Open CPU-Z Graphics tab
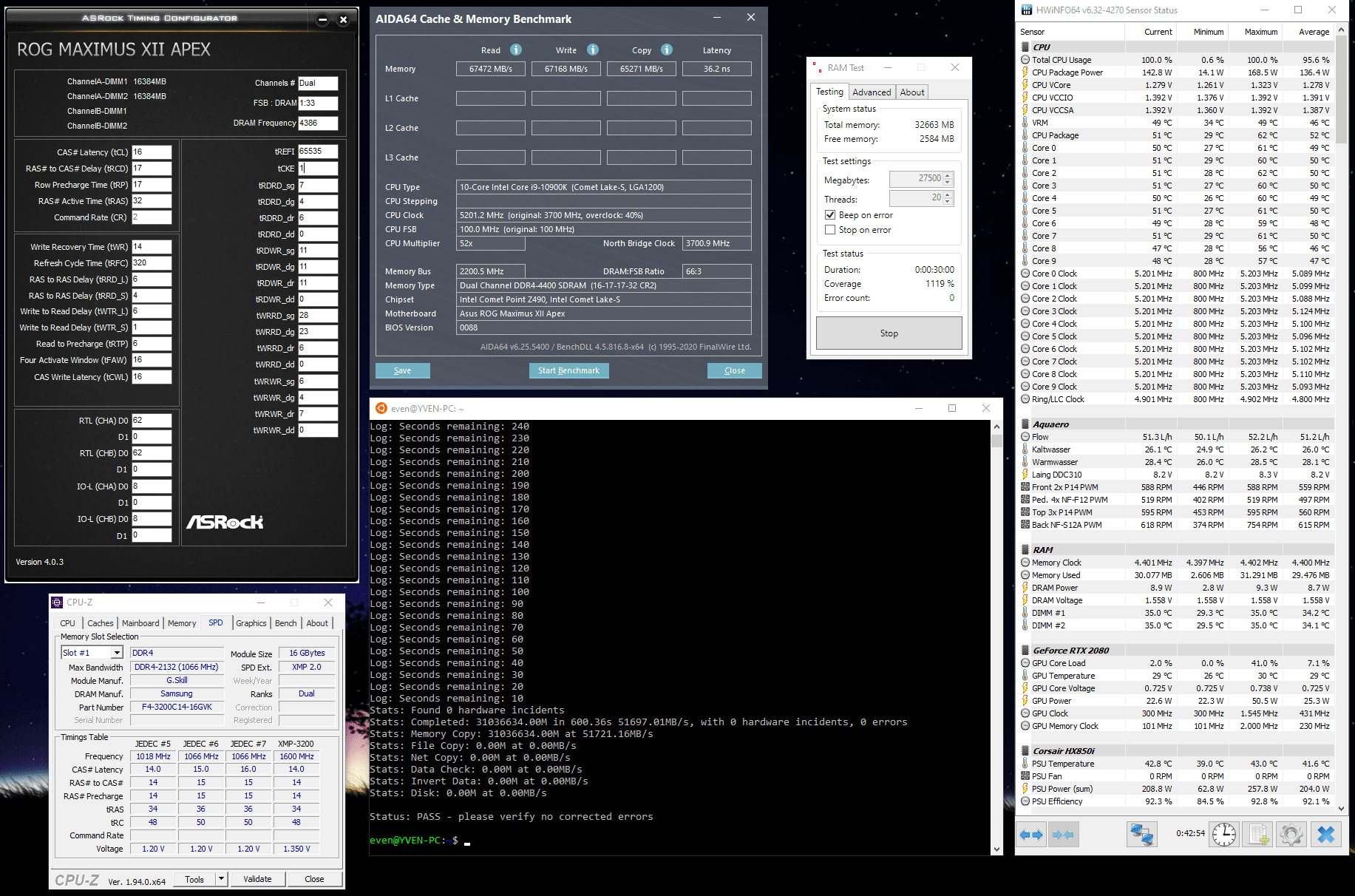Image resolution: width=1355 pixels, height=896 pixels. (x=251, y=623)
